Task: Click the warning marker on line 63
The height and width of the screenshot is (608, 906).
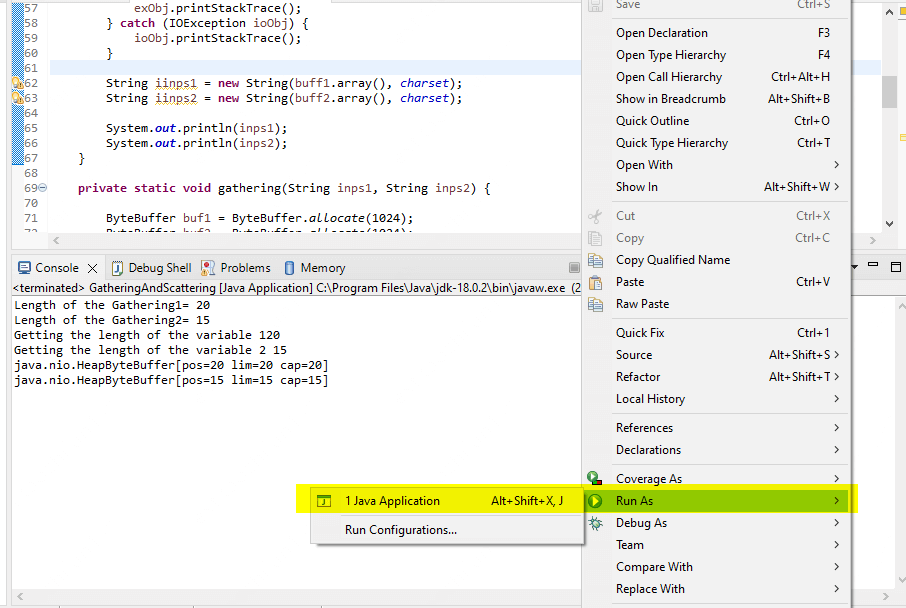Action: click(x=18, y=98)
